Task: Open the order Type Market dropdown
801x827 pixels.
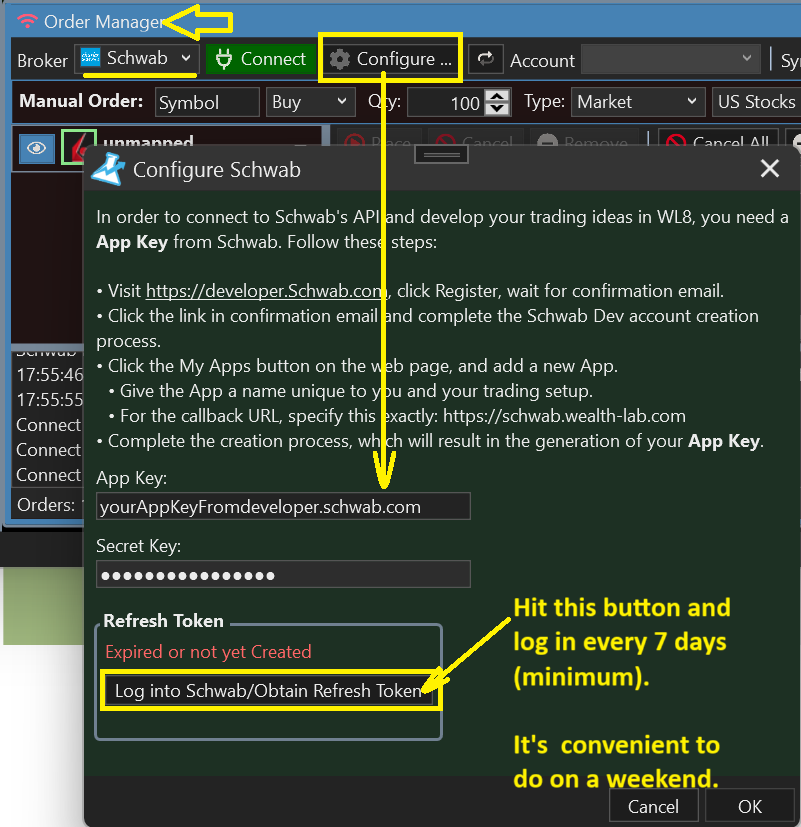Action: pos(638,102)
